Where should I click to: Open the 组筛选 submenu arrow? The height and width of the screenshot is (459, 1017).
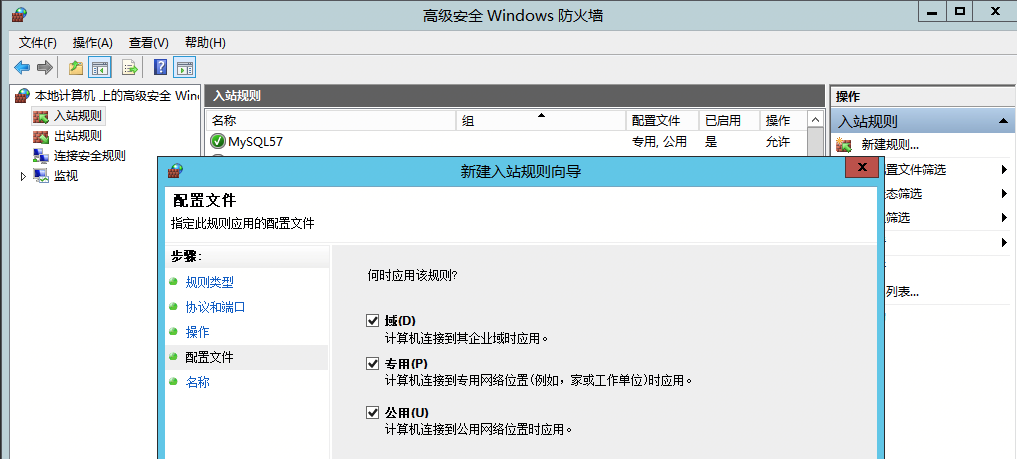(x=1004, y=218)
